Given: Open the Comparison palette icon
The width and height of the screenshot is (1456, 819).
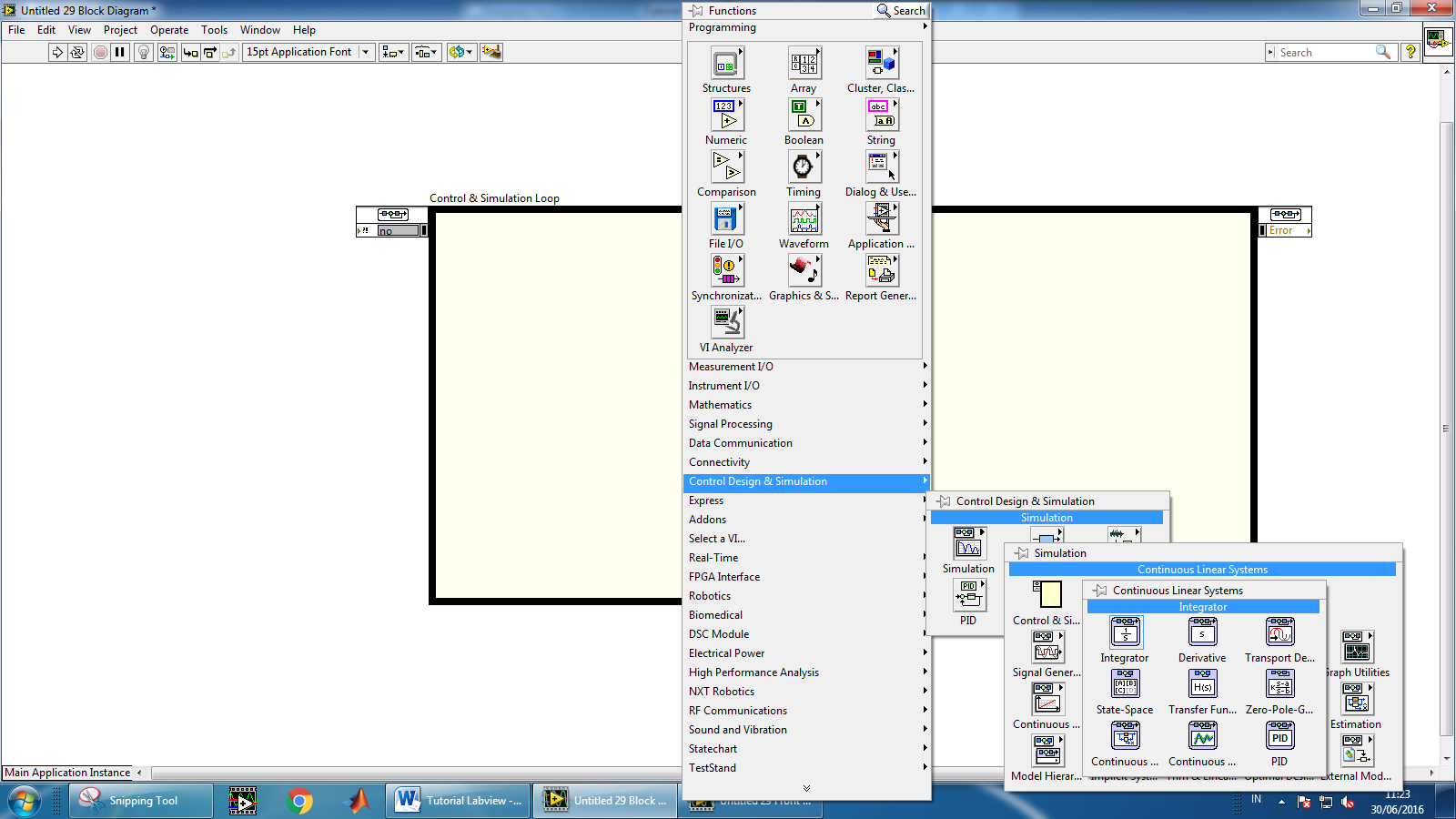Looking at the screenshot, I should [726, 167].
